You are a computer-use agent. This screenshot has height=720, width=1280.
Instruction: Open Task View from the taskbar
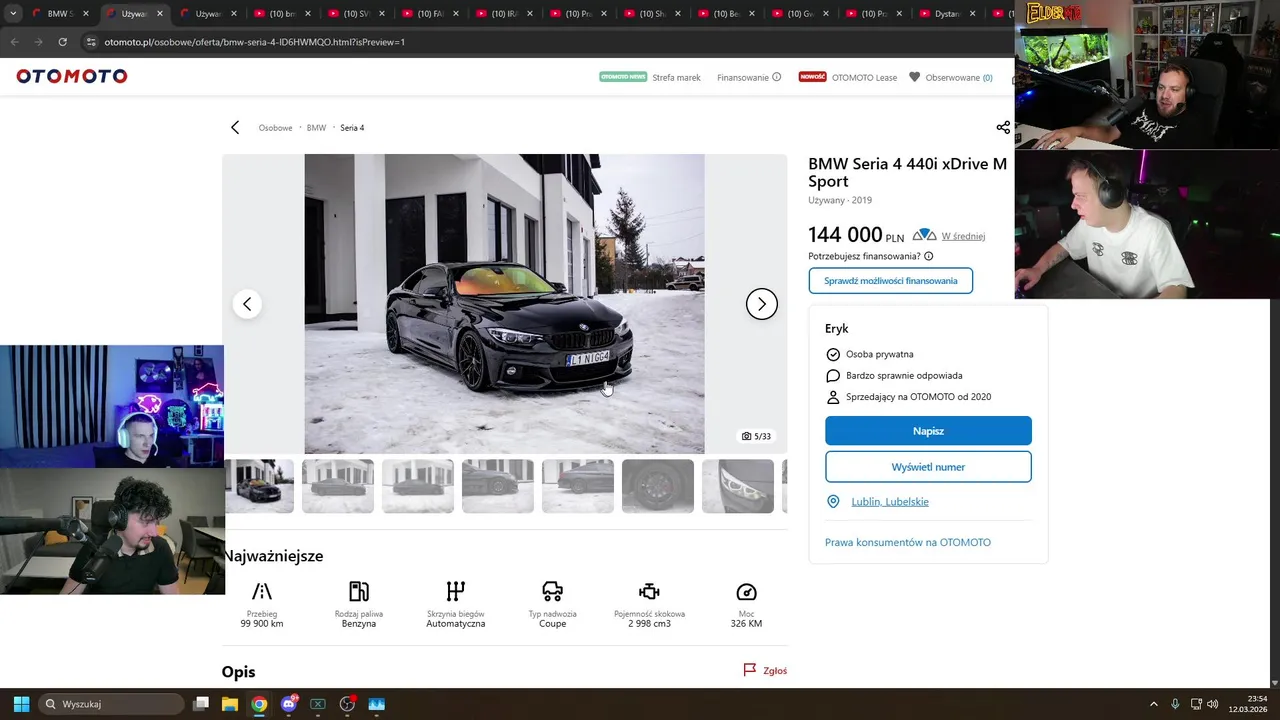201,704
